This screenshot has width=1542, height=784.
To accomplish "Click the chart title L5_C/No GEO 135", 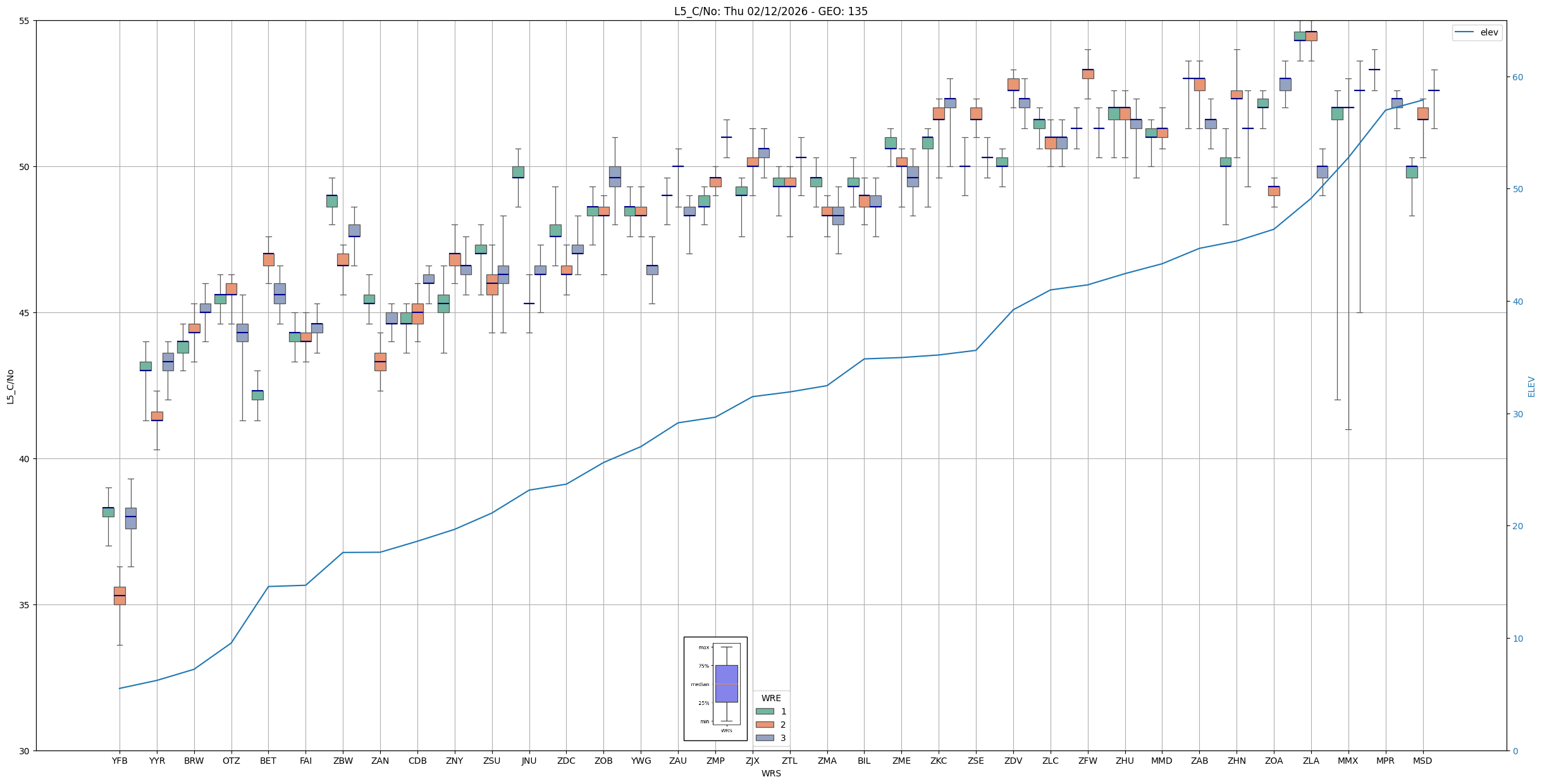I will 770,11.
